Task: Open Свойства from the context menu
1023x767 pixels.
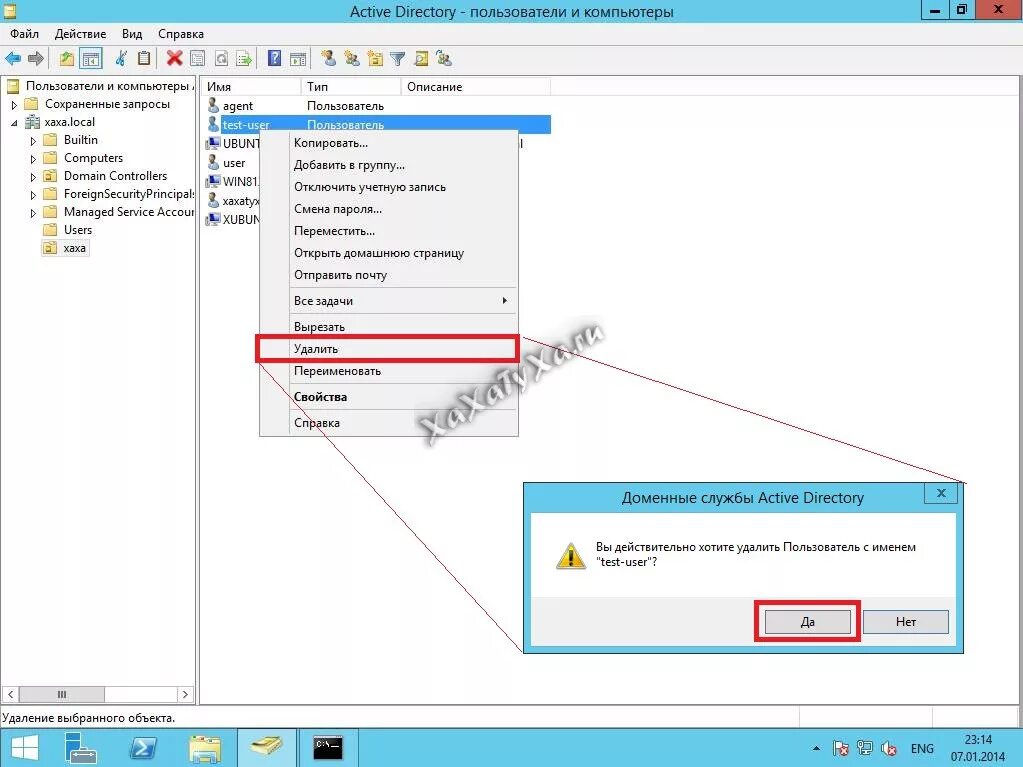Action: pos(389,397)
